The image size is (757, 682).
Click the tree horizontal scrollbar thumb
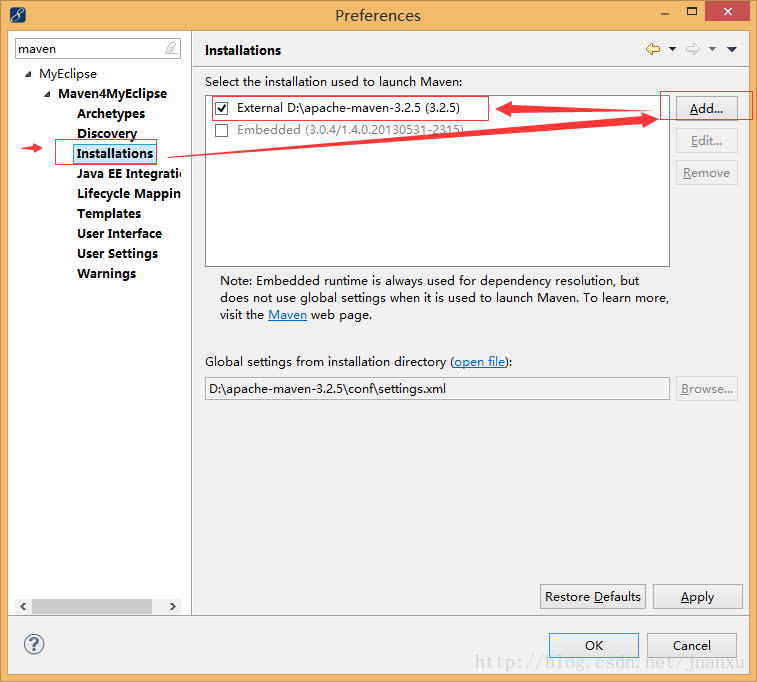92,606
